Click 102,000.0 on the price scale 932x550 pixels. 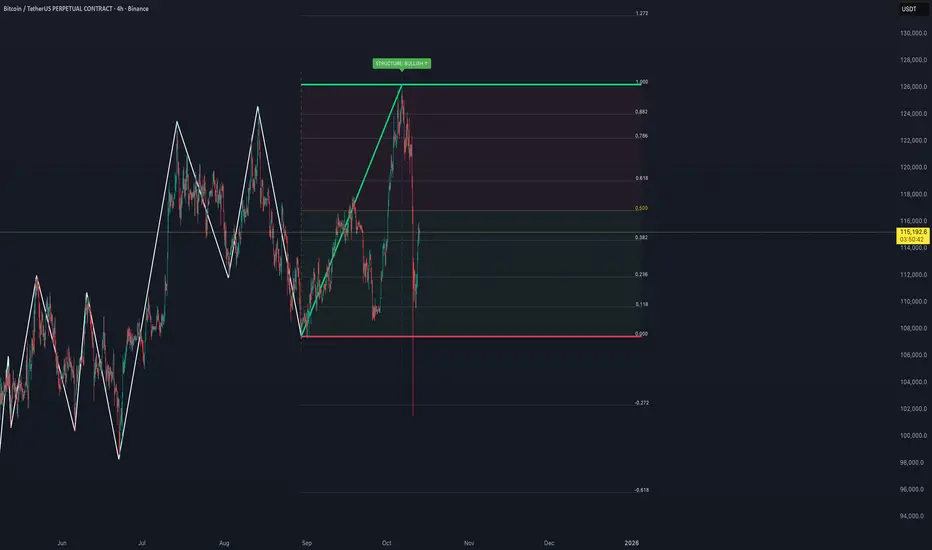pos(914,409)
